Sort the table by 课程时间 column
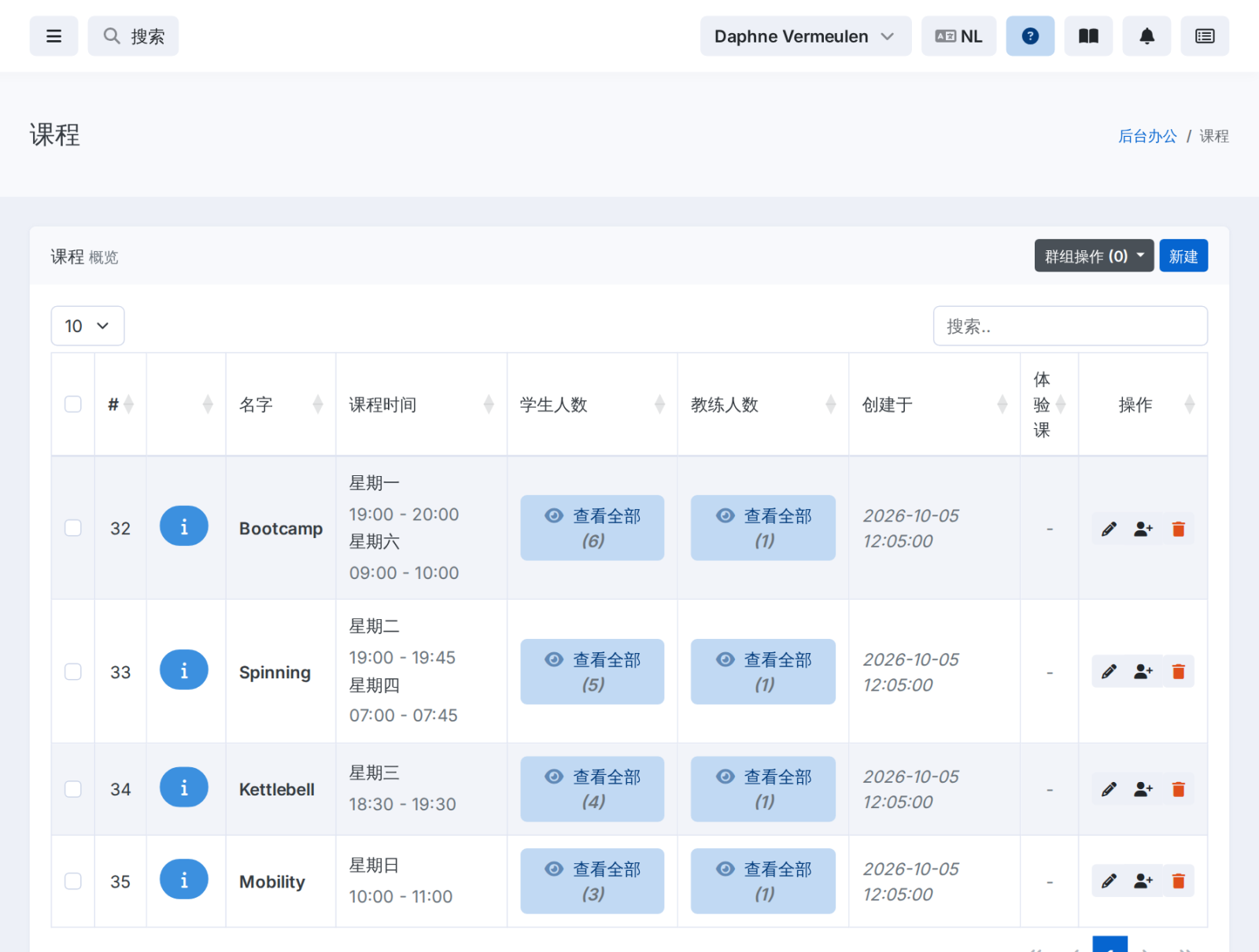This screenshot has width=1259, height=952. 422,404
